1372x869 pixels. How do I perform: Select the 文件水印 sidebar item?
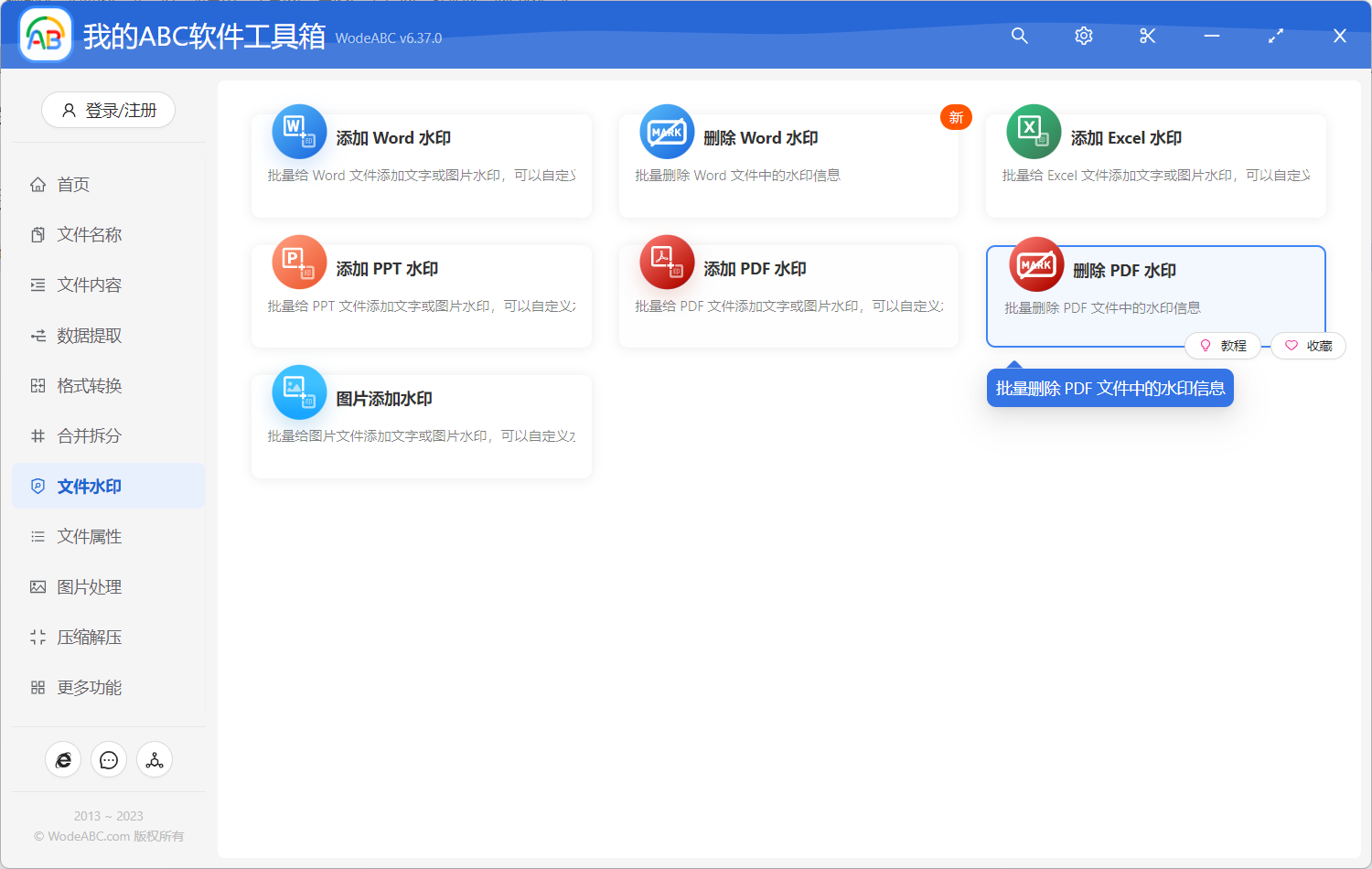pyautogui.click(x=108, y=487)
